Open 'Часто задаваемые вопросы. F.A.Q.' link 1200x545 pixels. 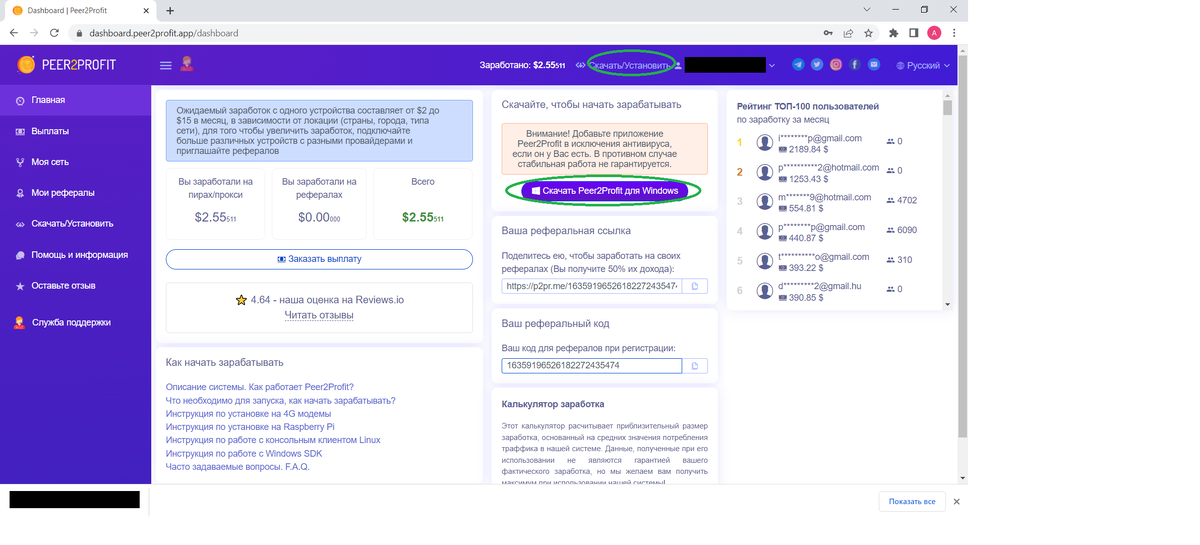coord(238,466)
